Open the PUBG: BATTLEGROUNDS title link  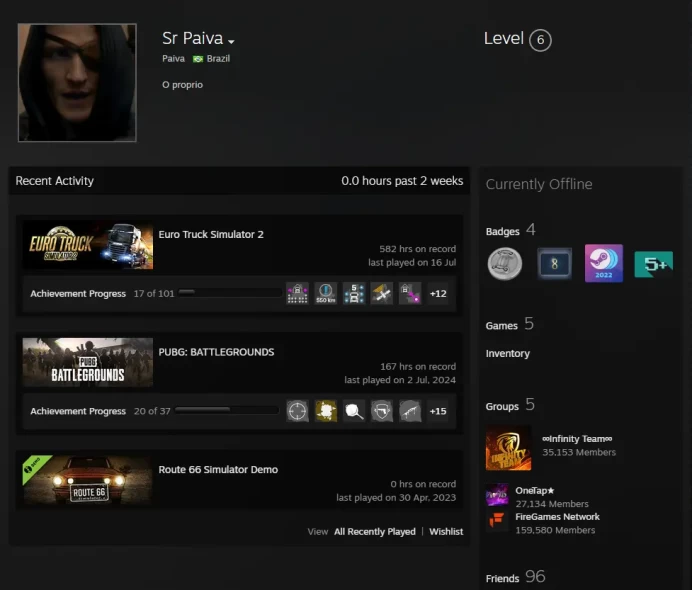tap(216, 352)
